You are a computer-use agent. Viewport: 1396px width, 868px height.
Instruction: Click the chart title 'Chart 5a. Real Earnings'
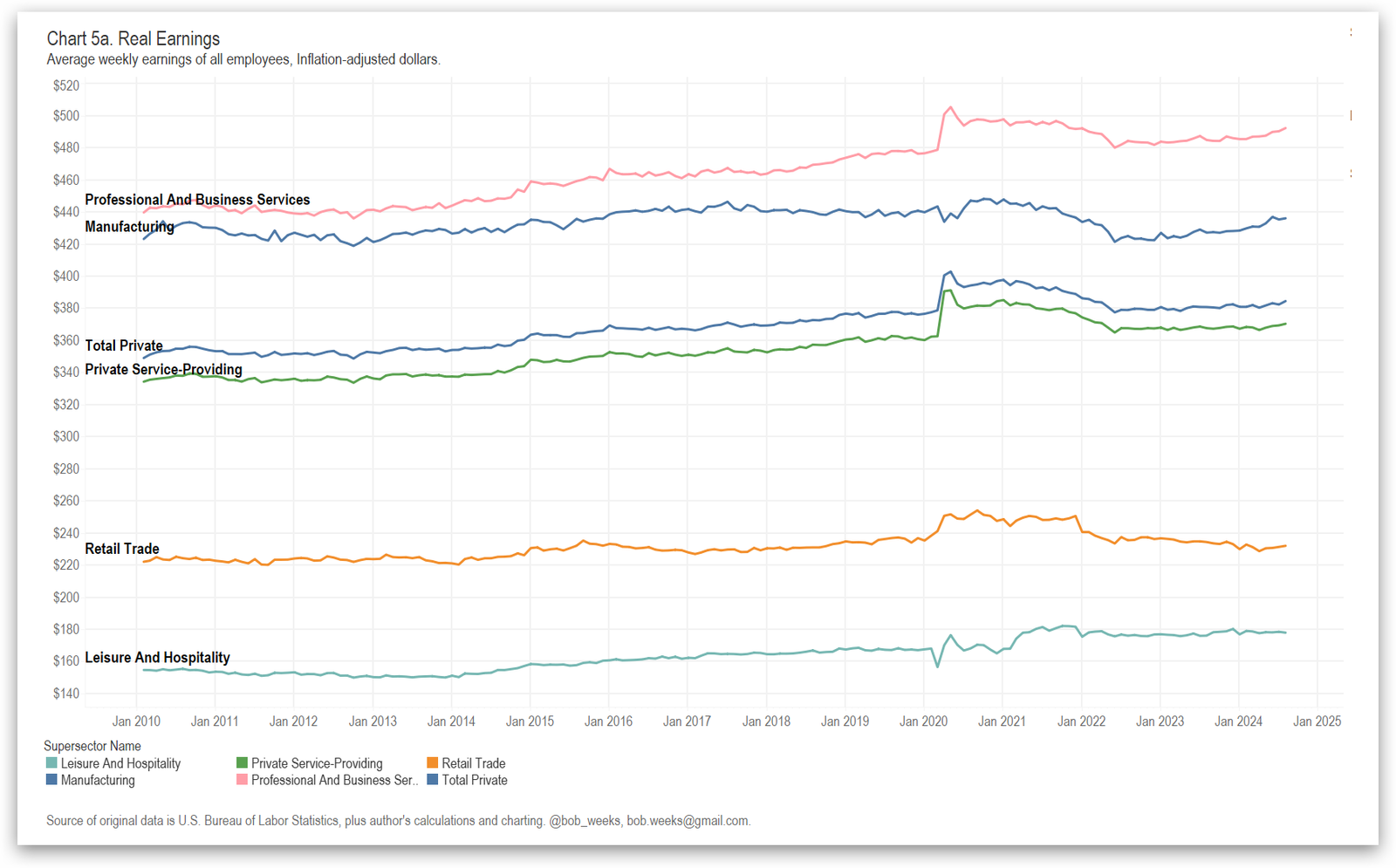pyautogui.click(x=133, y=38)
